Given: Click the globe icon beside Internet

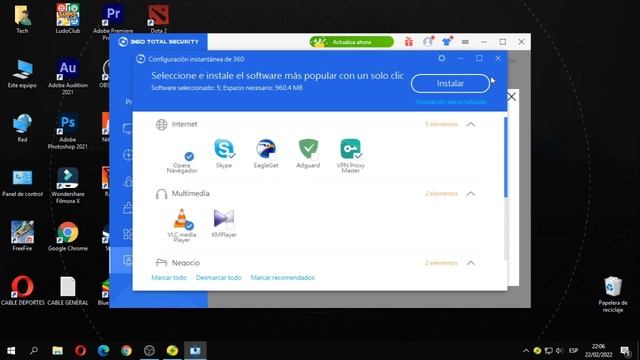Looking at the screenshot, I should [161, 124].
